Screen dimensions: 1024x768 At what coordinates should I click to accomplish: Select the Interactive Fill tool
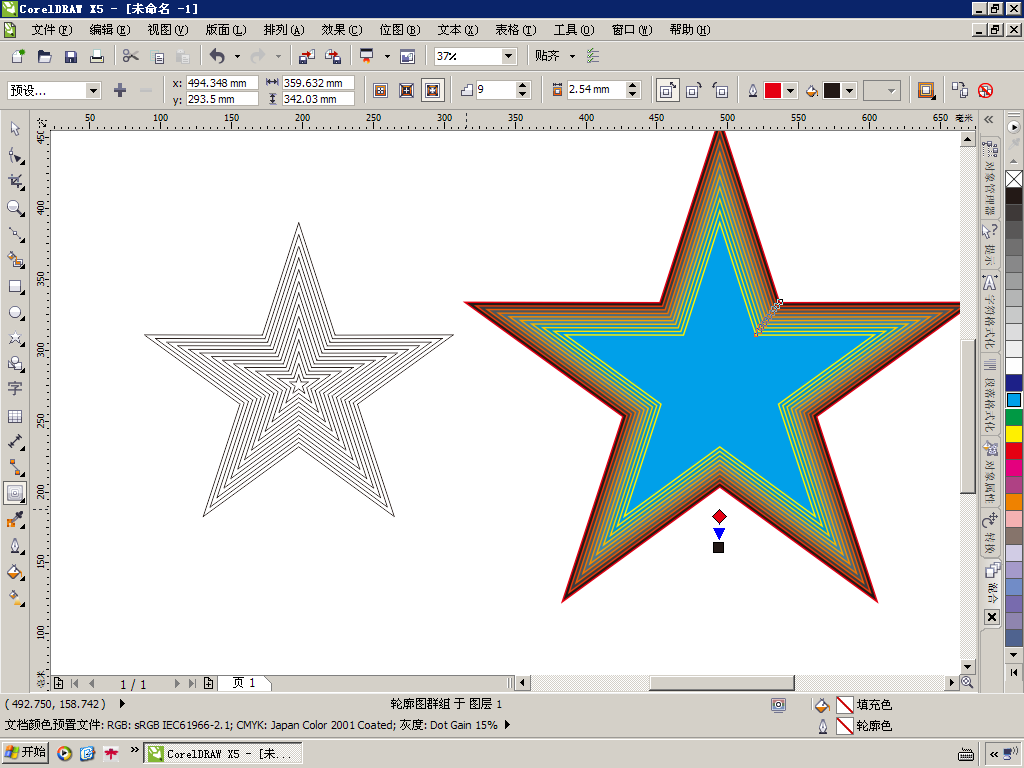click(15, 598)
